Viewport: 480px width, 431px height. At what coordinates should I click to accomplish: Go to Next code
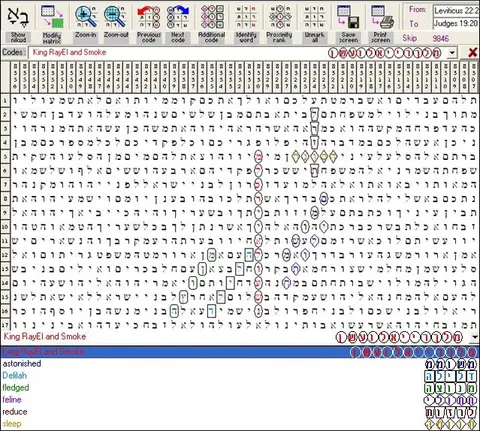pyautogui.click(x=178, y=17)
